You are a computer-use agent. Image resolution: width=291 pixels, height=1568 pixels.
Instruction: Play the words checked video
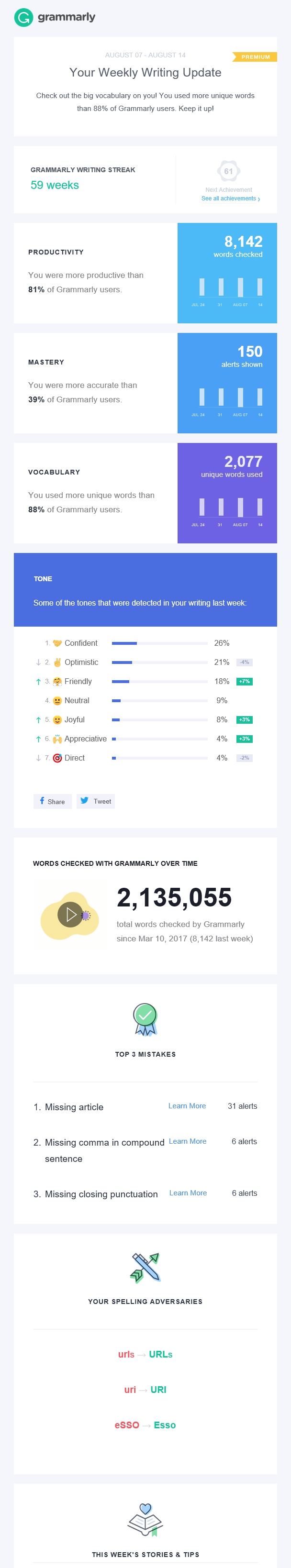pos(71,914)
